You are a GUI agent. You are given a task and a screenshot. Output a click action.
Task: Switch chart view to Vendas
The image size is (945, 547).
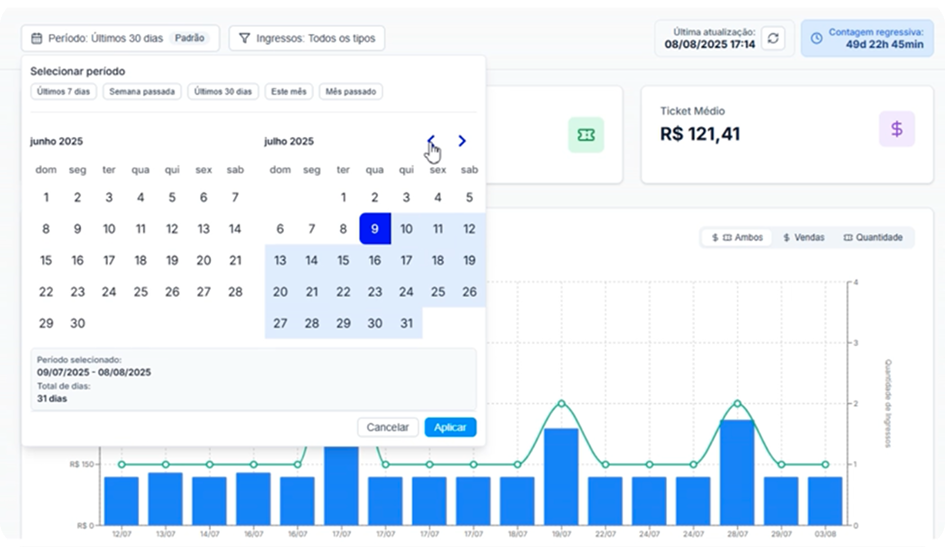(805, 238)
